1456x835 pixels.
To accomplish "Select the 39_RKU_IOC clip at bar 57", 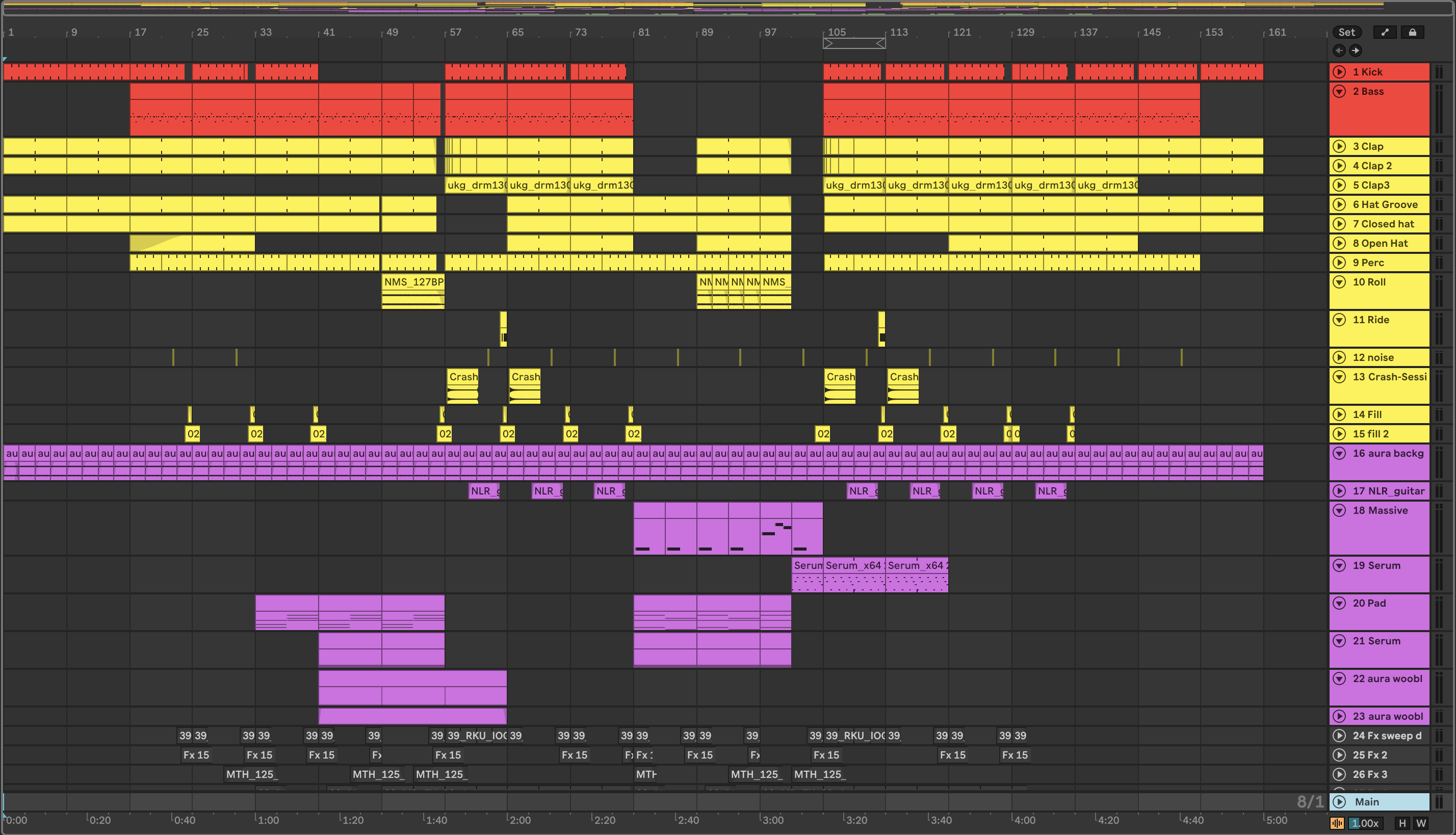I will (476, 735).
